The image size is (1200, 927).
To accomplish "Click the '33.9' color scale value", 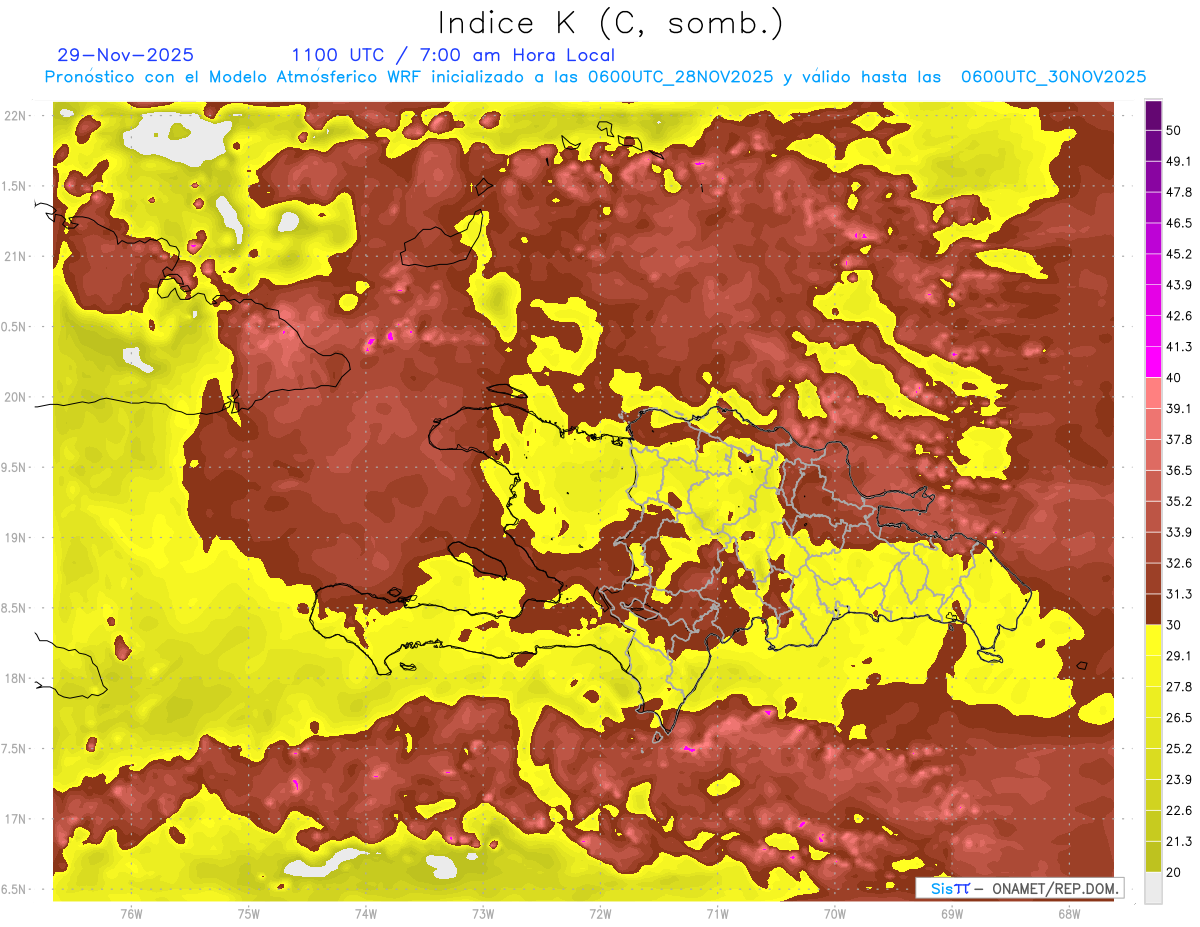I will [x=1179, y=532].
